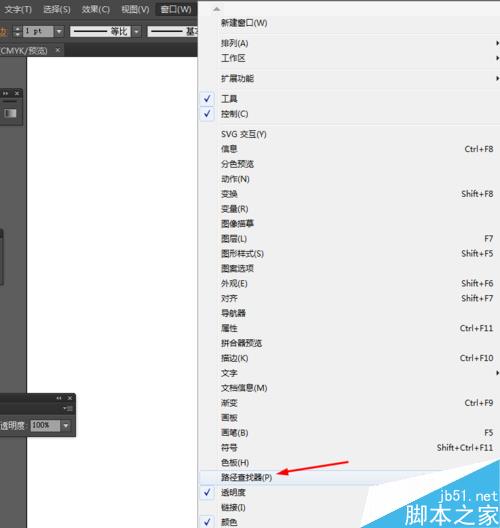Open the 等比 width profile dropdown
The height and width of the screenshot is (528, 500).
tap(136, 32)
